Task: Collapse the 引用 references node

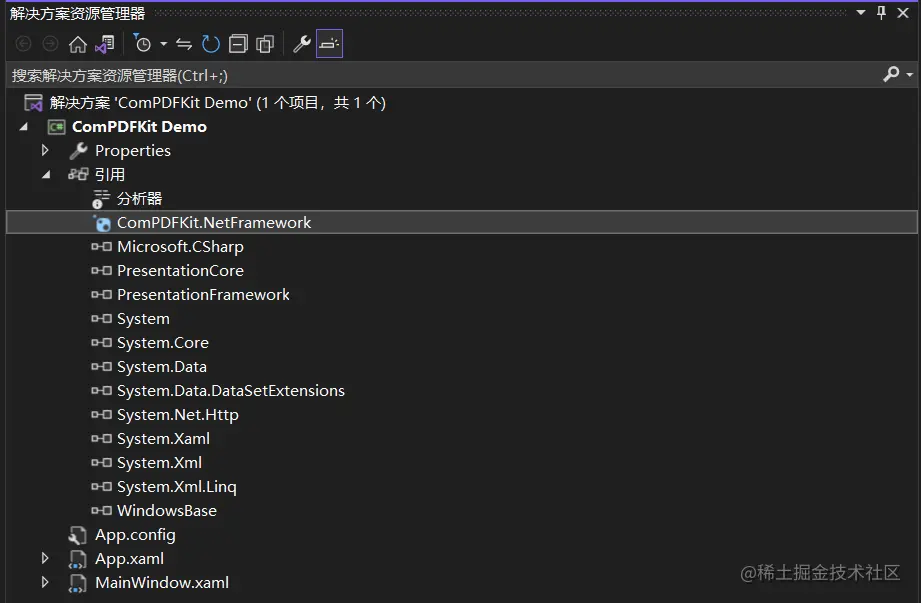Action: (45, 175)
